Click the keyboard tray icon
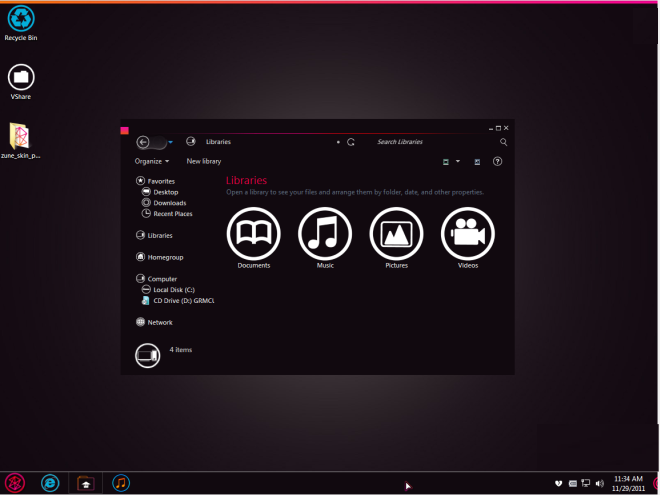The width and height of the screenshot is (660, 495). 572,483
